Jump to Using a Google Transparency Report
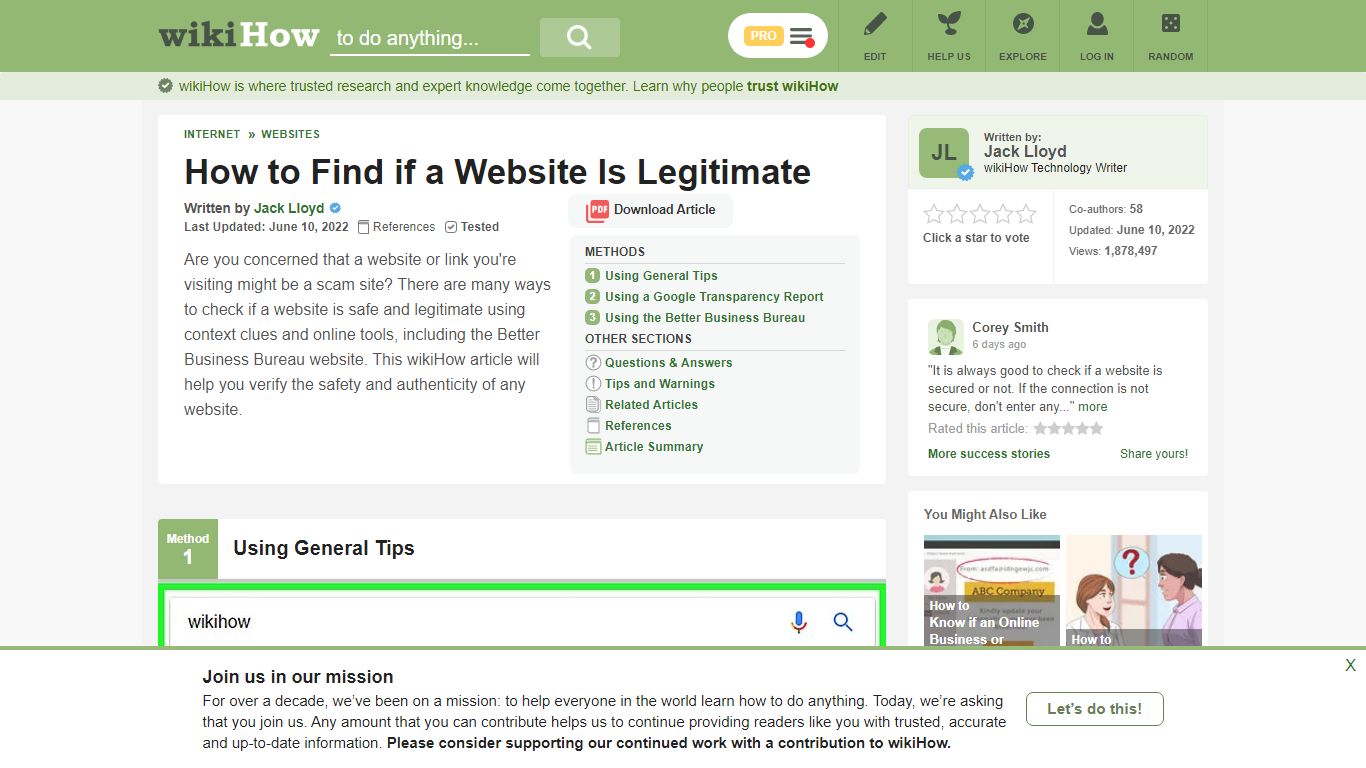The image size is (1366, 768). click(714, 297)
